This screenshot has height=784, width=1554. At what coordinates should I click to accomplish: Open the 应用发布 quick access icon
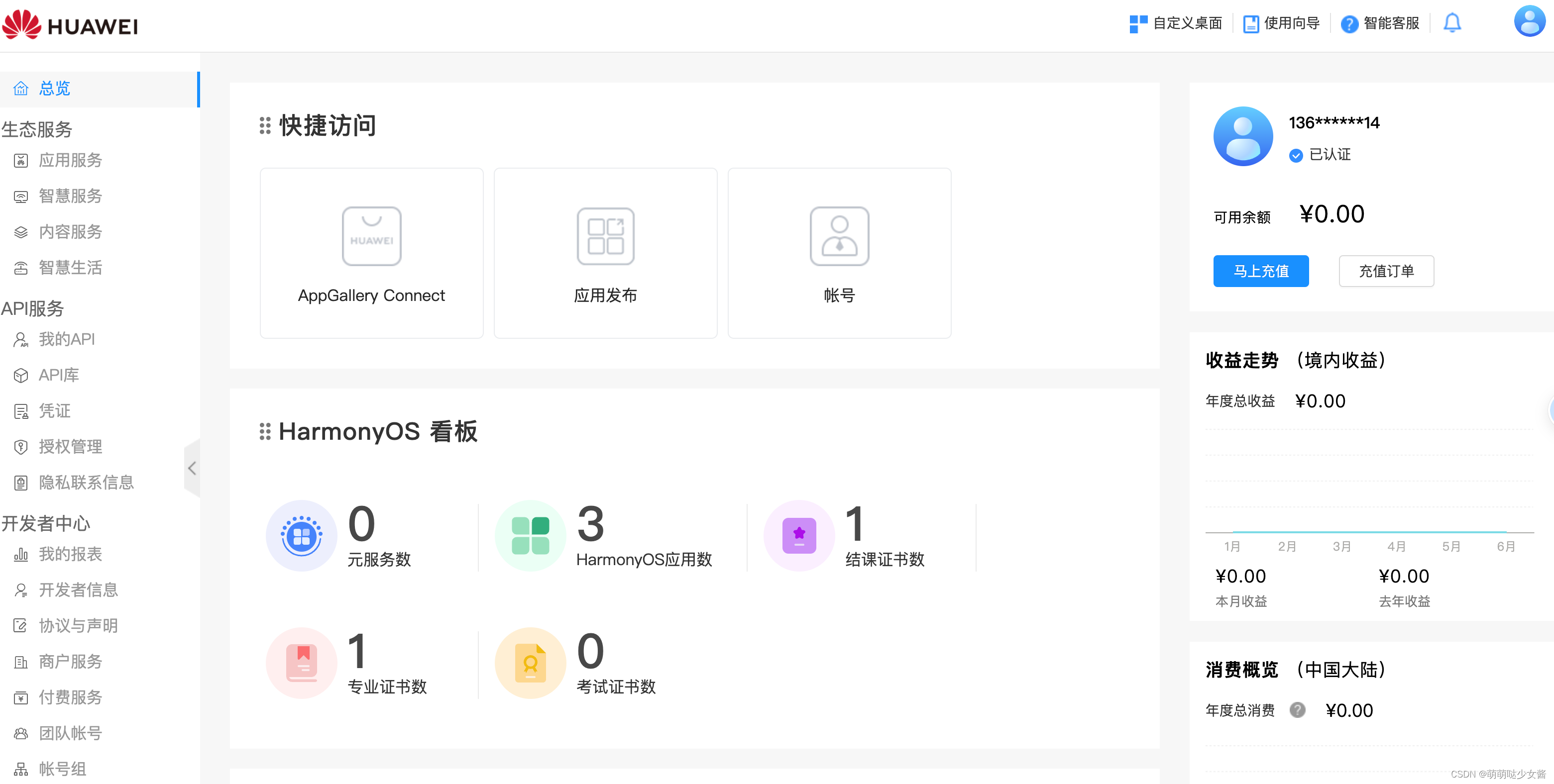(605, 236)
